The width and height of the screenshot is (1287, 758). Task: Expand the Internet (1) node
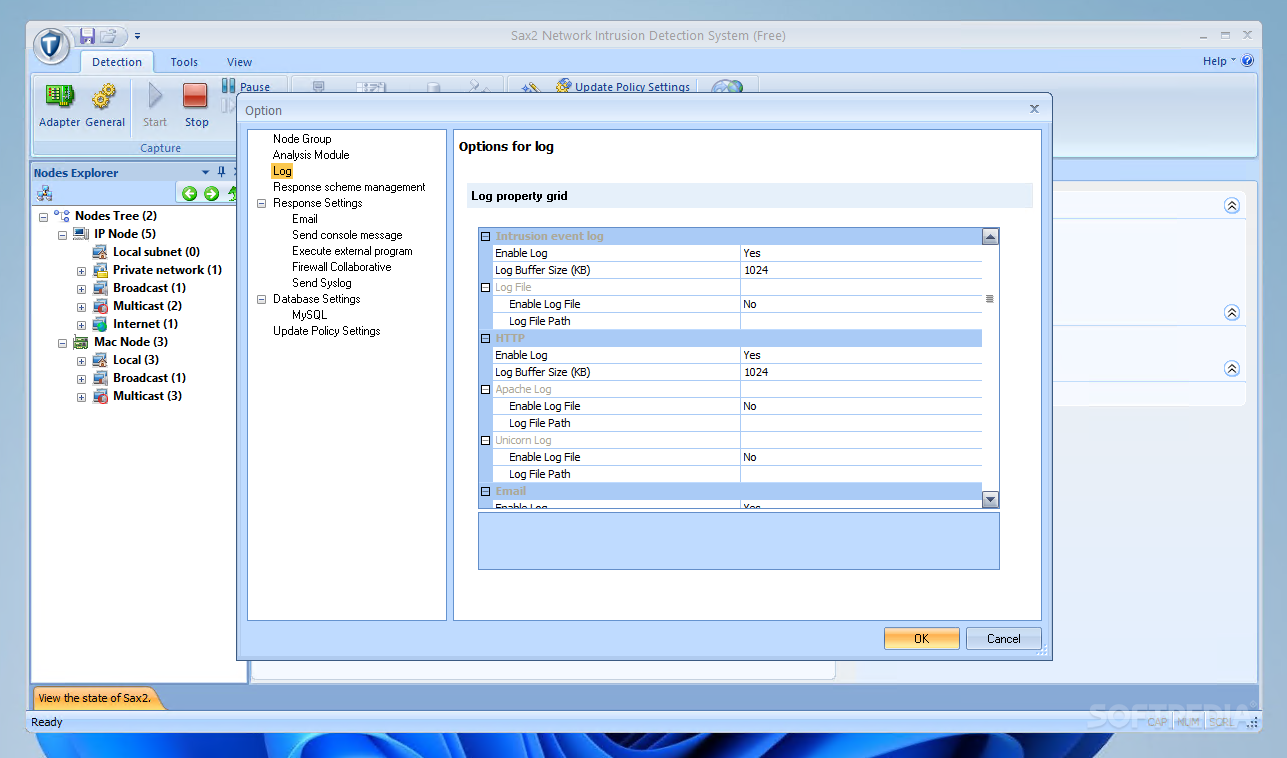81,324
